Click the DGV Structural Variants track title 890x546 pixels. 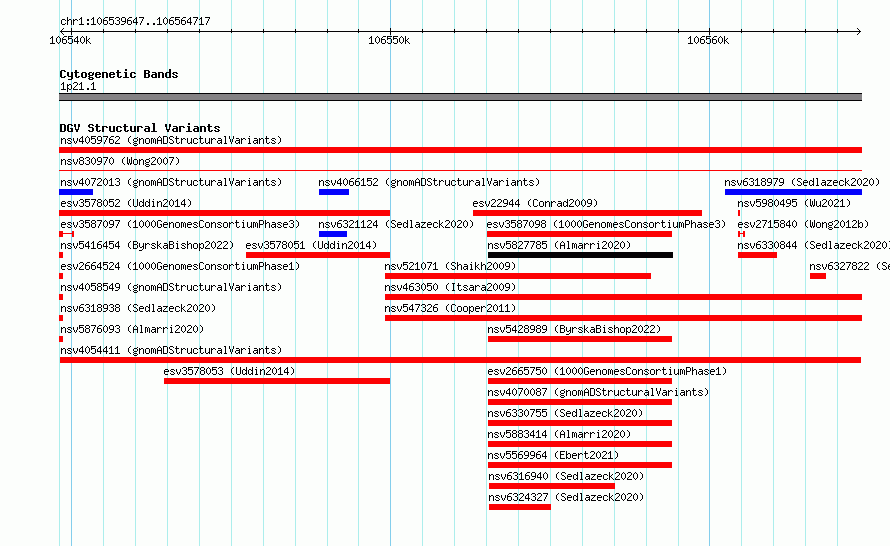coord(140,128)
